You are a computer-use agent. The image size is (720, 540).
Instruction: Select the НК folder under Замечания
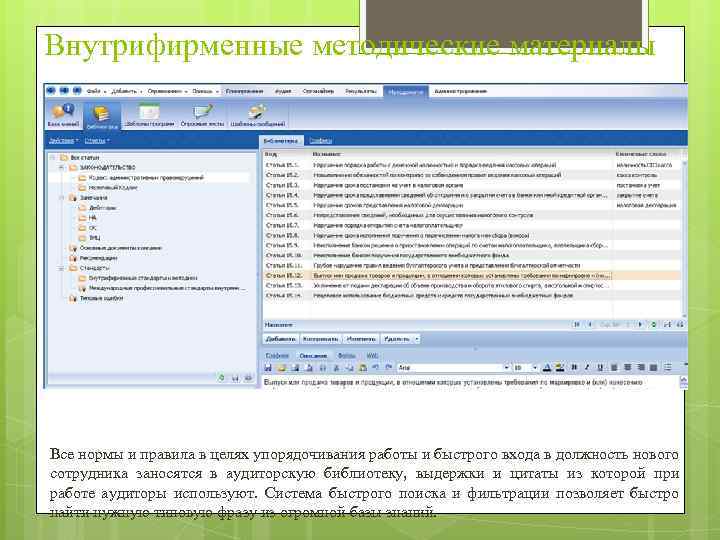[x=88, y=218]
